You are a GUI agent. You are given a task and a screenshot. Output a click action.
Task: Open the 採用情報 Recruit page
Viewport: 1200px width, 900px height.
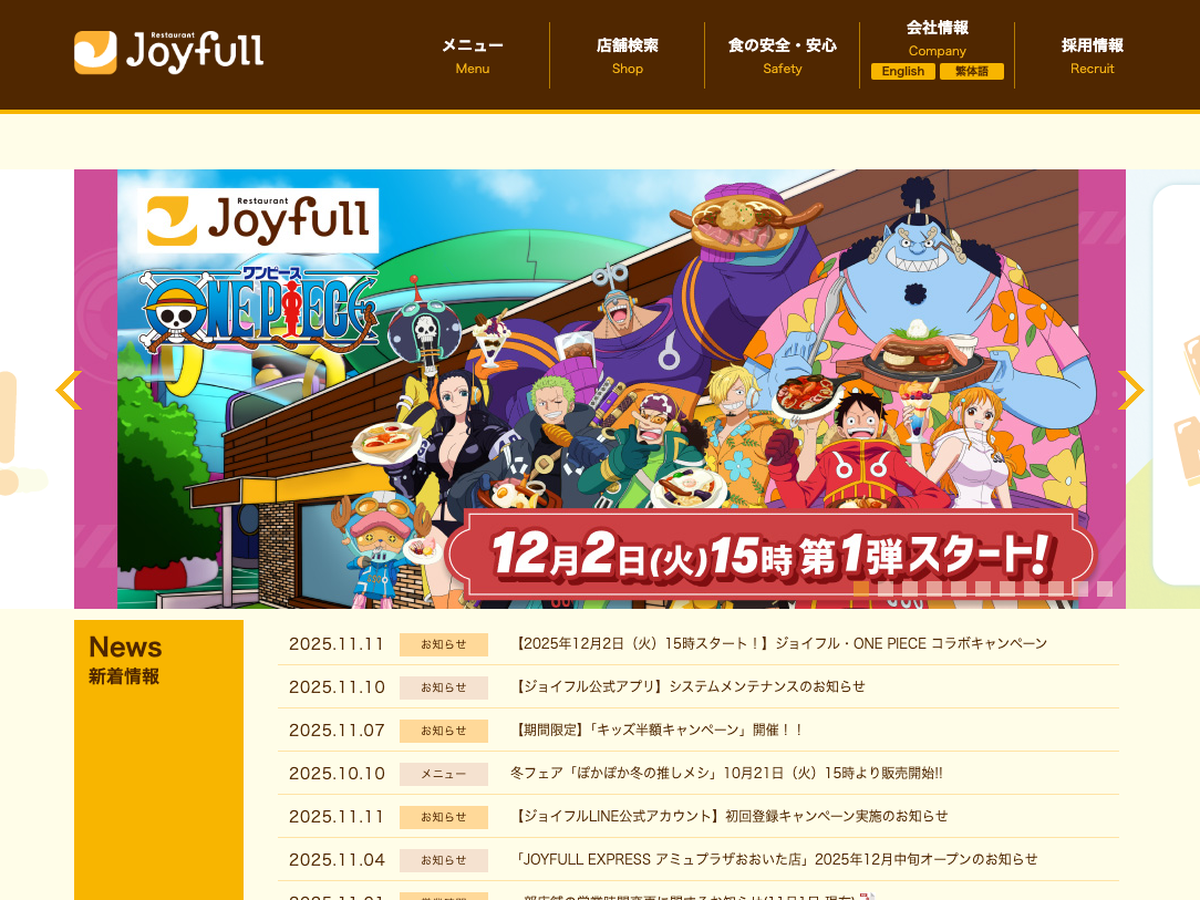[1092, 56]
